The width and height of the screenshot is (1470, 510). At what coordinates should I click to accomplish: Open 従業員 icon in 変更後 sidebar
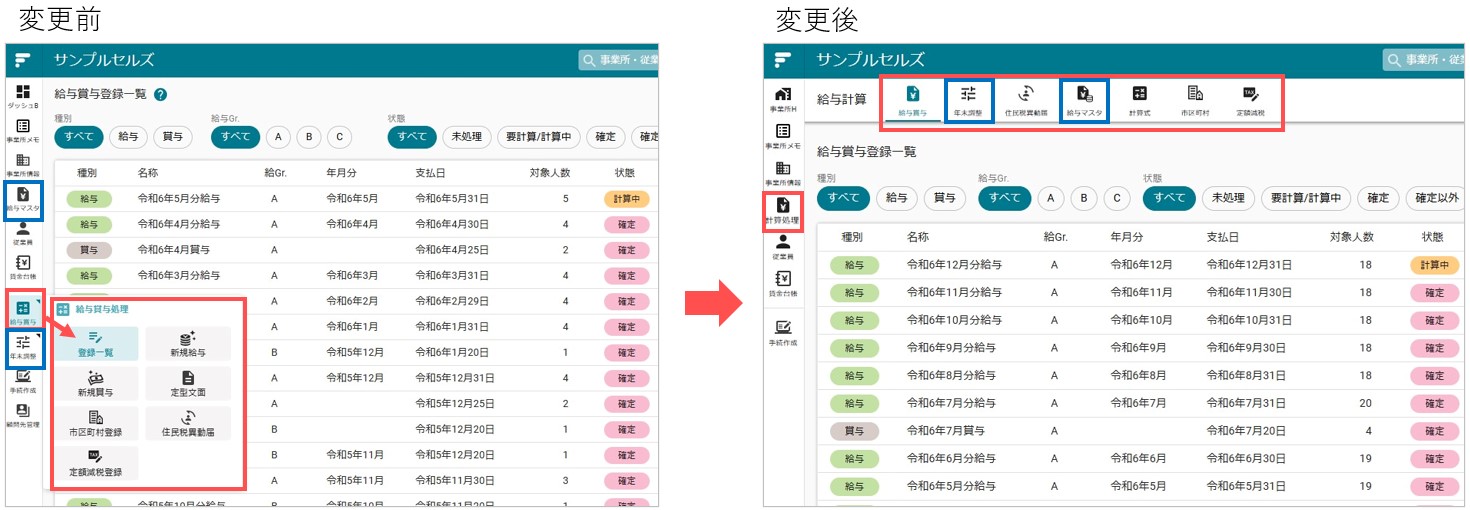click(783, 247)
